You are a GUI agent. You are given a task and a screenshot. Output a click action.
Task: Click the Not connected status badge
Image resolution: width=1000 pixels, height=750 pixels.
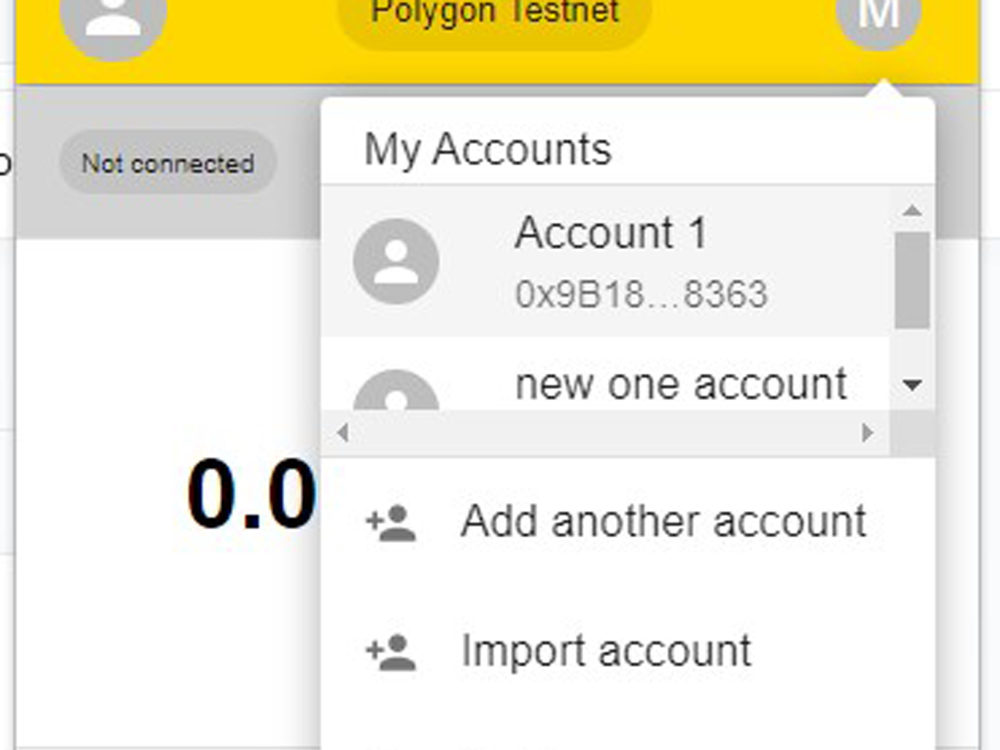tap(168, 163)
